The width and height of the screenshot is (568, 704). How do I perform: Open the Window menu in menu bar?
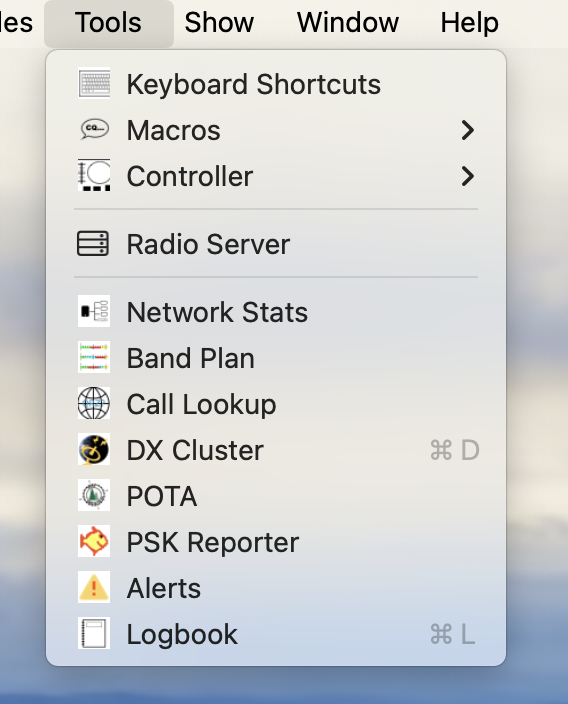348,22
